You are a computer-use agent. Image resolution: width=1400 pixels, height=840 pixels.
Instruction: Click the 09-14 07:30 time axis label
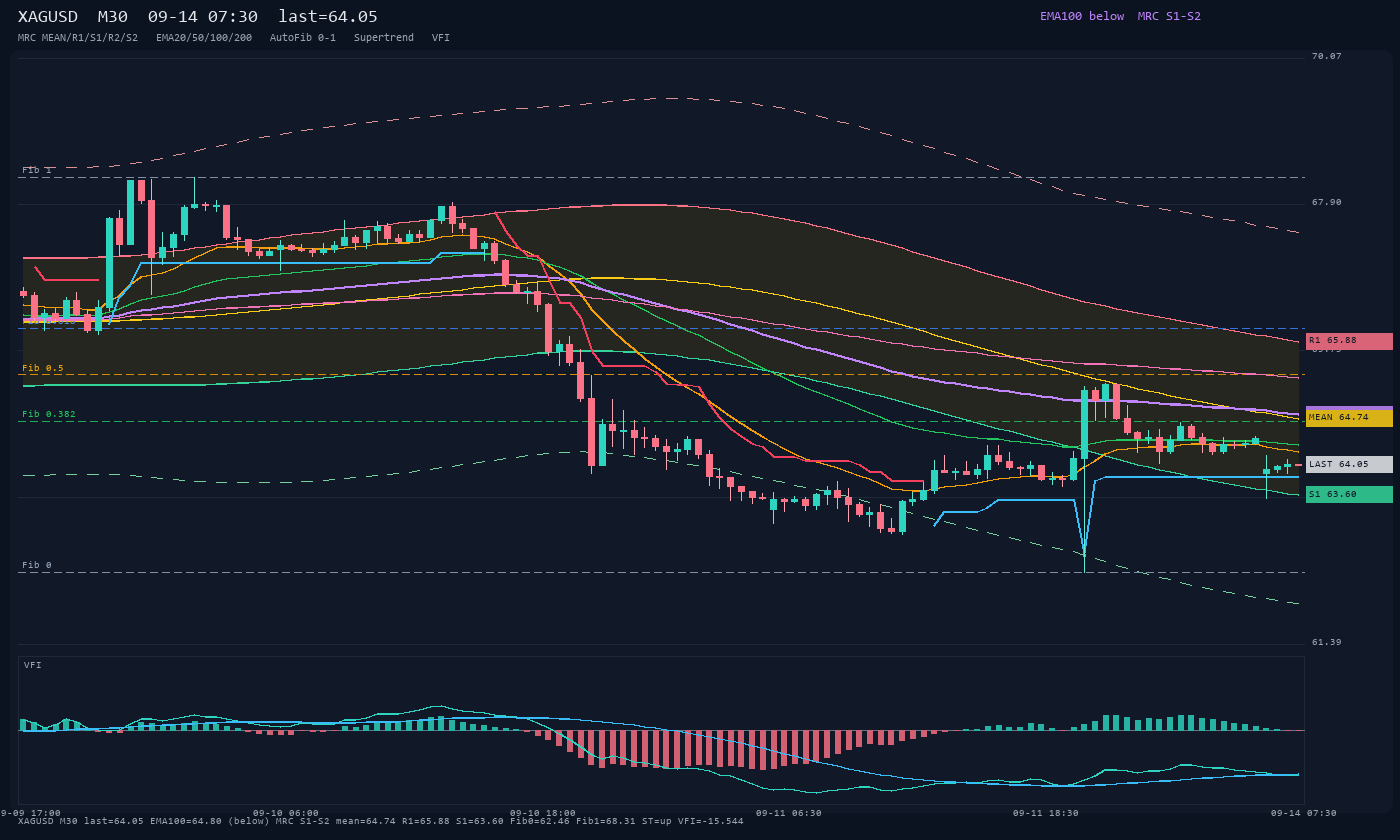tap(1304, 813)
